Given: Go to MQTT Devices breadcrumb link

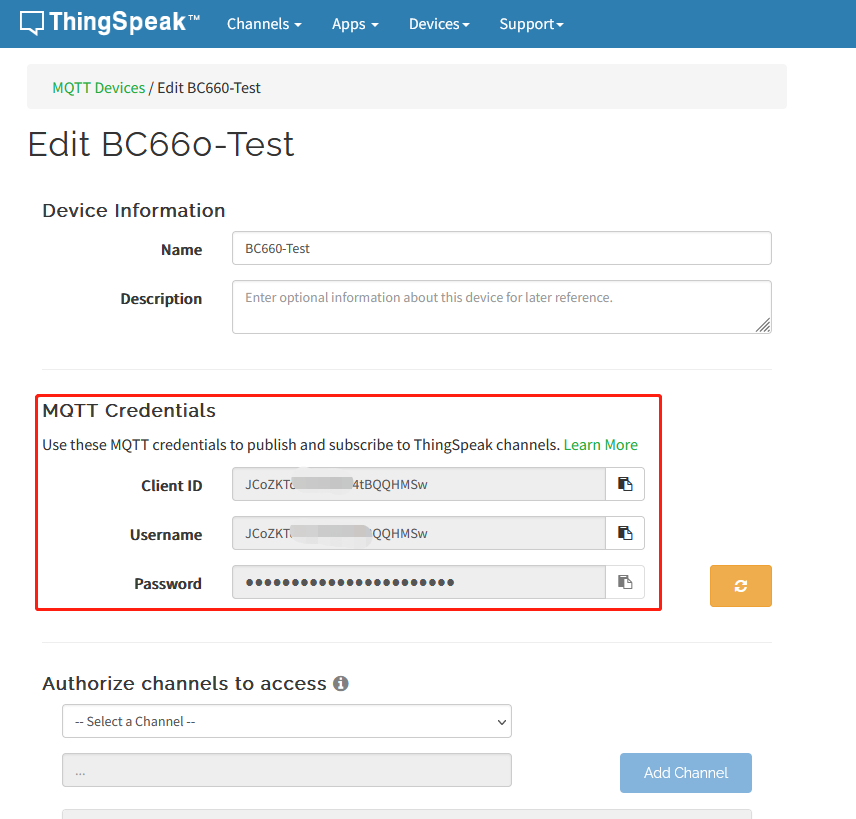Looking at the screenshot, I should point(99,88).
